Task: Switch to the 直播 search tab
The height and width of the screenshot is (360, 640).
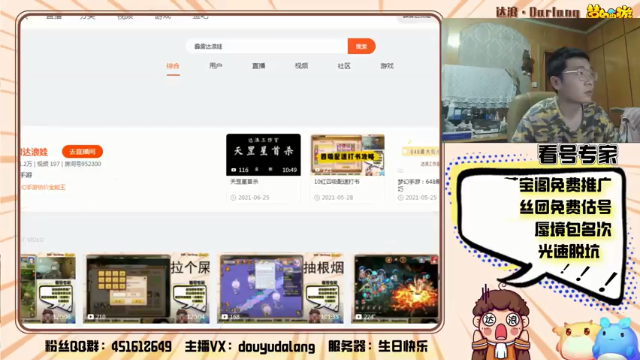Action: [x=258, y=66]
